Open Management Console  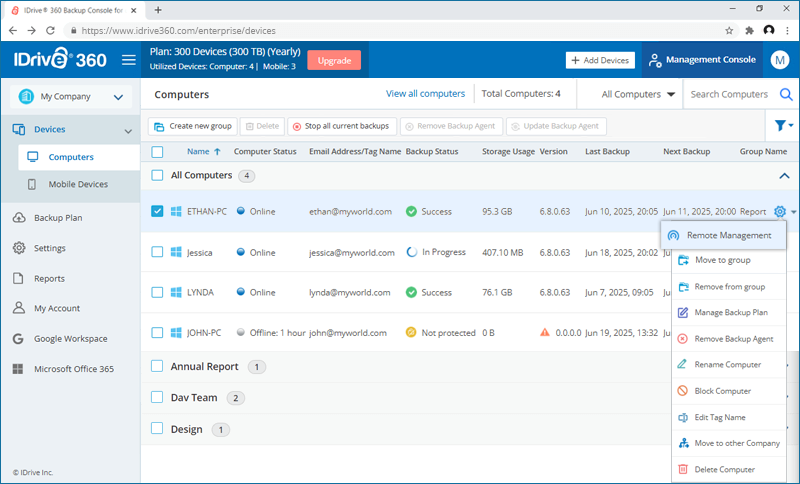[x=702, y=60]
